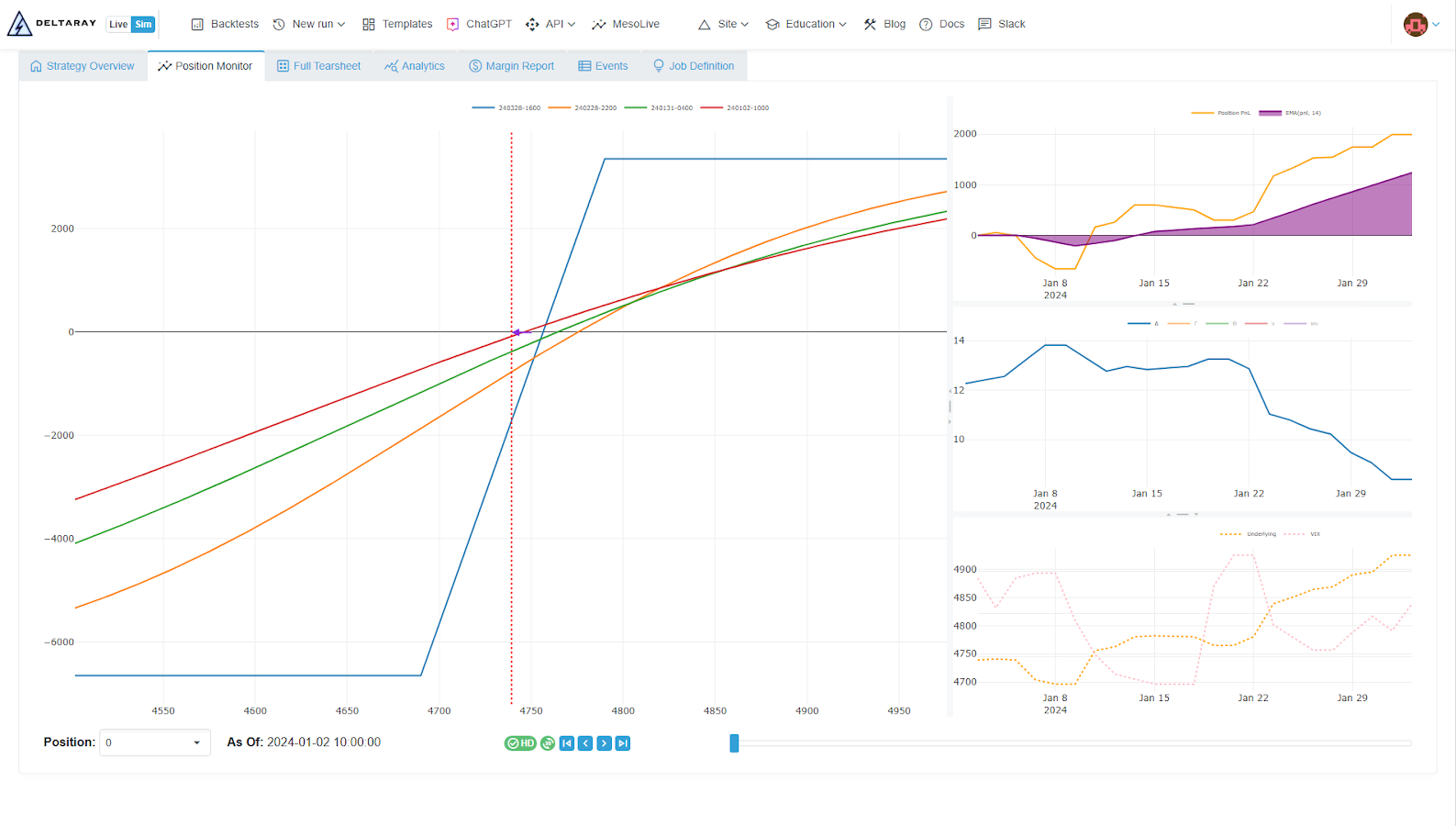This screenshot has width=1456, height=826.
Task: Switch to Sim mode
Action: 143,25
